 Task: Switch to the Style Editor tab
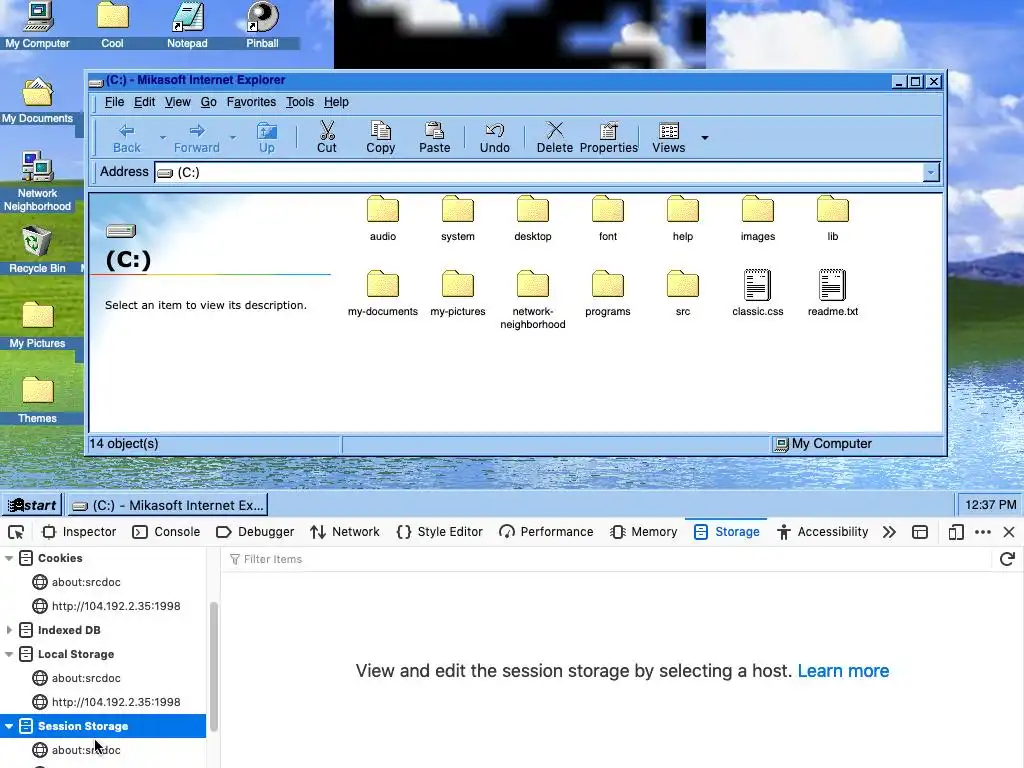tap(440, 532)
